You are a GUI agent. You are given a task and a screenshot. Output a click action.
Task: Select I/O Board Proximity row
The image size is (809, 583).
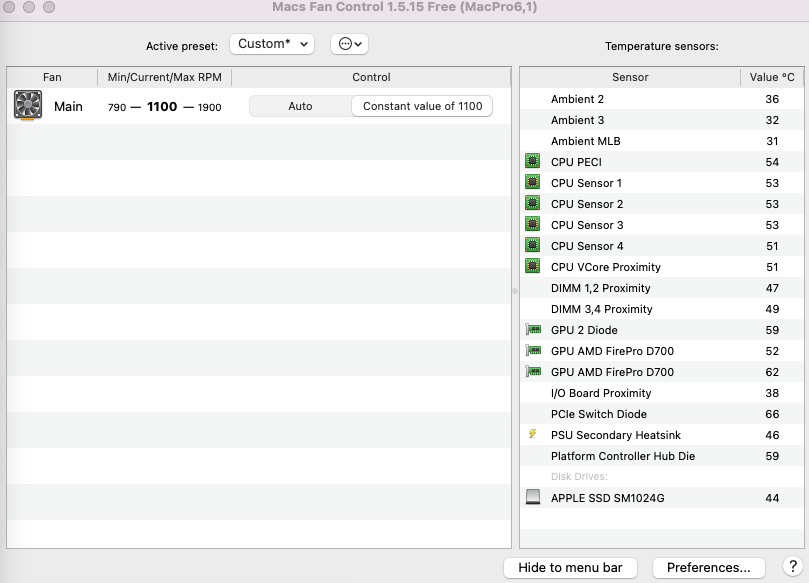662,393
